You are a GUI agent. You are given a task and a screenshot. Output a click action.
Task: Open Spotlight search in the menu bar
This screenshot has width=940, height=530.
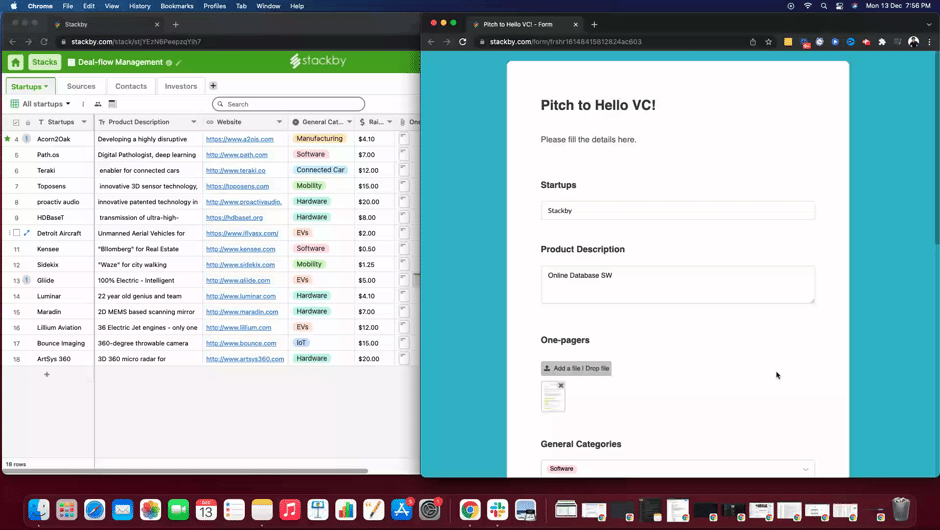pos(824,6)
